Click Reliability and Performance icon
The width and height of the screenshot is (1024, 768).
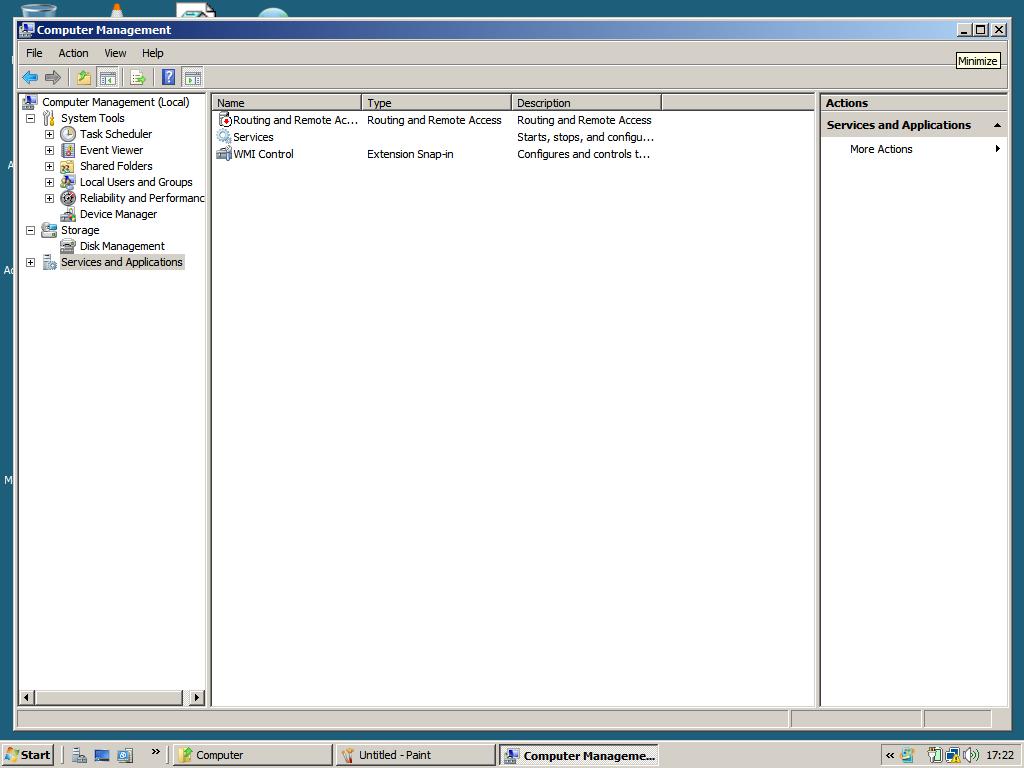tap(68, 198)
